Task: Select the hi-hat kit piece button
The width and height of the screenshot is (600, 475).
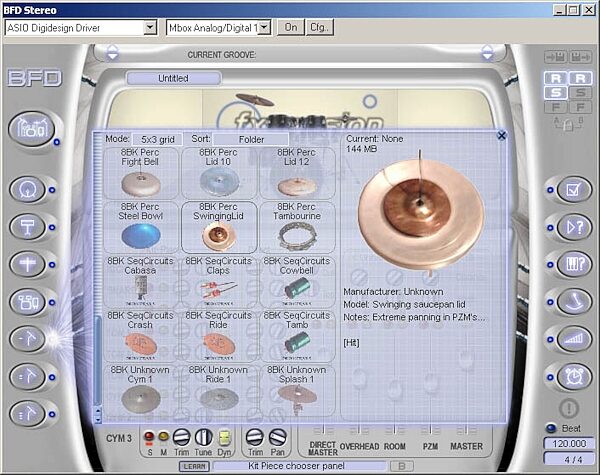Action: pyautogui.click(x=28, y=264)
